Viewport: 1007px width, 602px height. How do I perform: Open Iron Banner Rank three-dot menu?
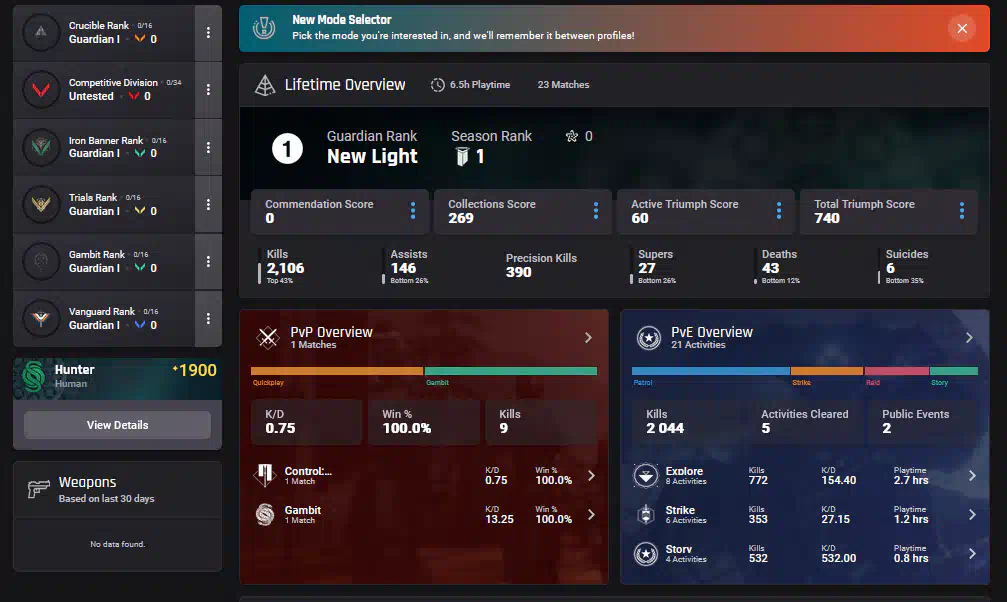point(208,147)
